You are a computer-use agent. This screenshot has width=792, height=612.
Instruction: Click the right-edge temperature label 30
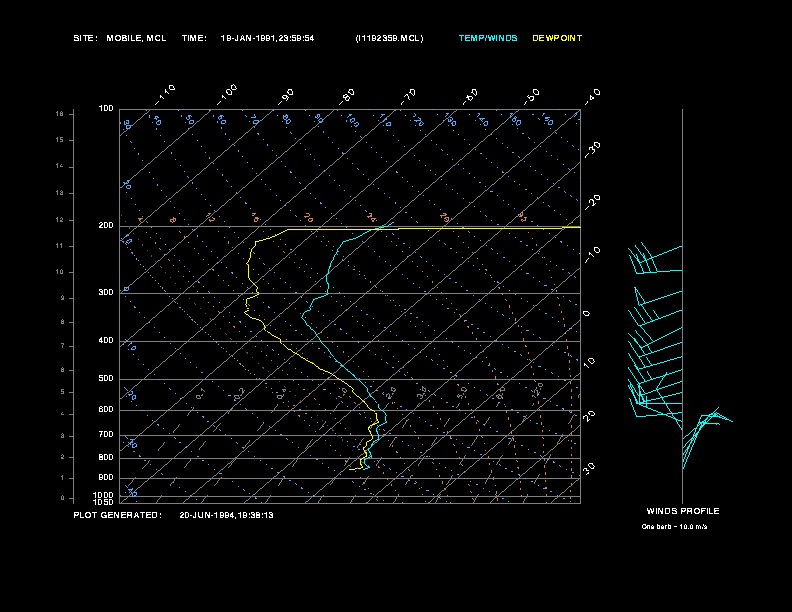pos(589,468)
